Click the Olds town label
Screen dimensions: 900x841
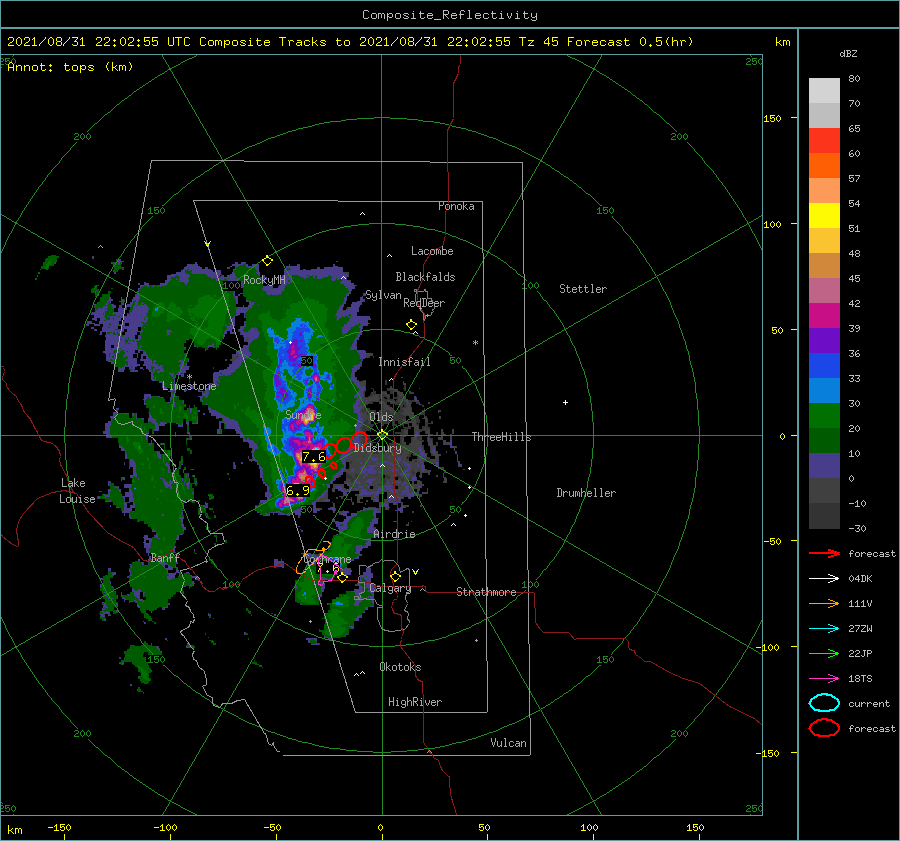tap(381, 417)
